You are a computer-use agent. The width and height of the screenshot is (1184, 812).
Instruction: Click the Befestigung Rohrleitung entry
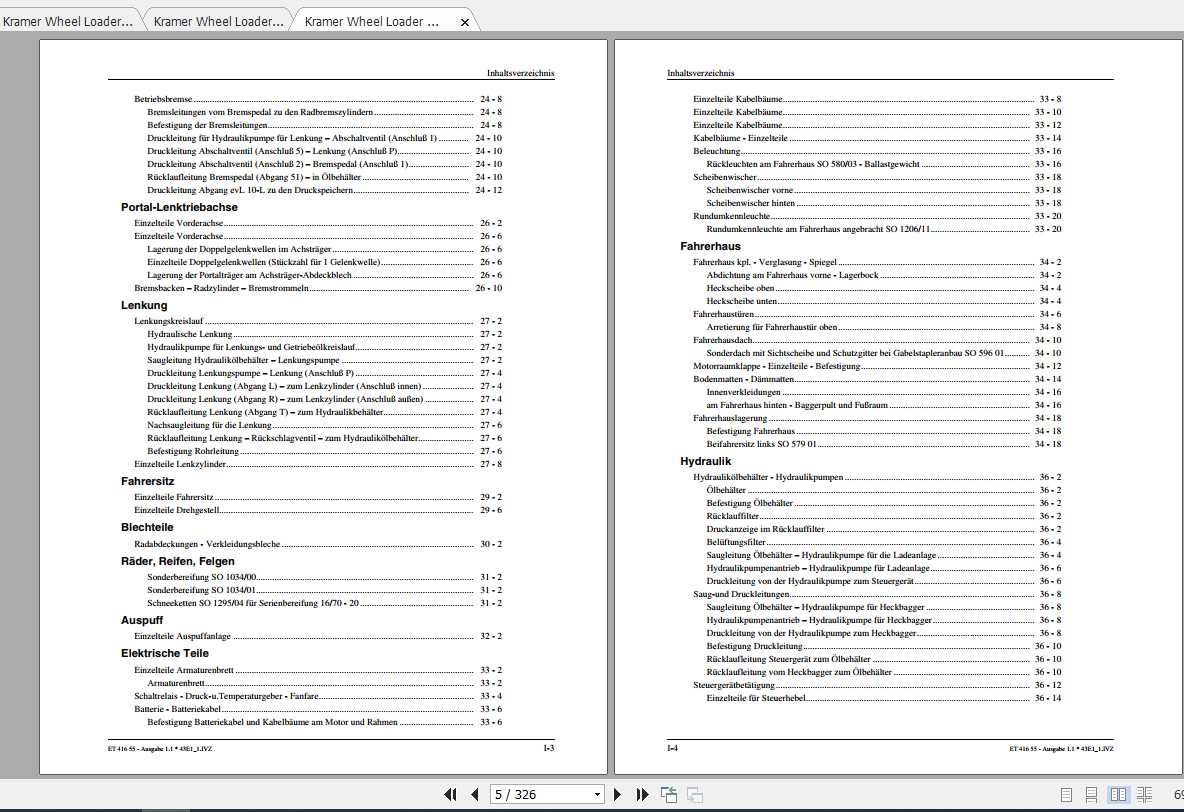pos(325,451)
